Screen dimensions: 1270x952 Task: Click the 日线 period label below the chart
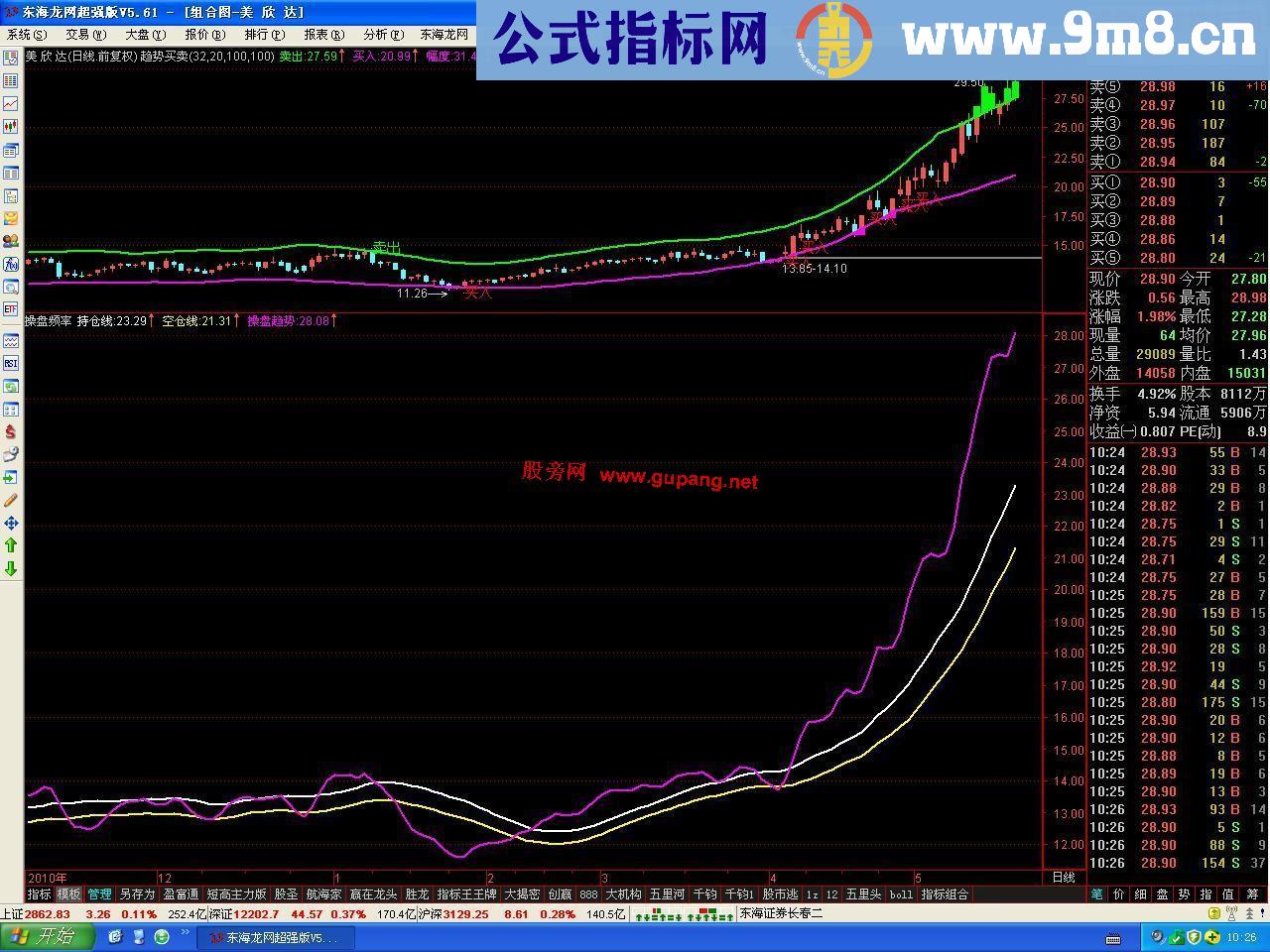click(1063, 878)
